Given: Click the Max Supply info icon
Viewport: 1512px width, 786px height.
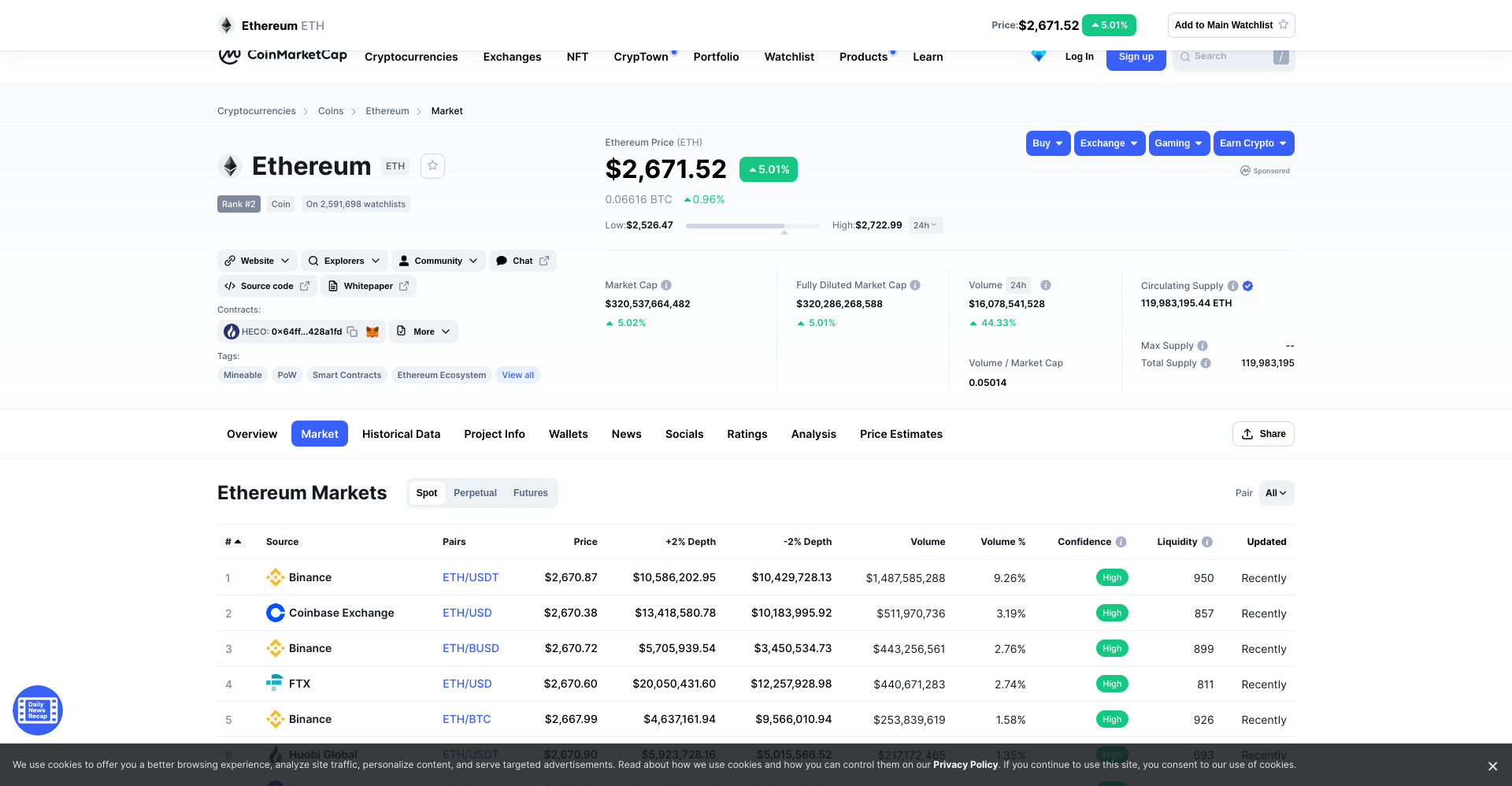Looking at the screenshot, I should (1203, 346).
